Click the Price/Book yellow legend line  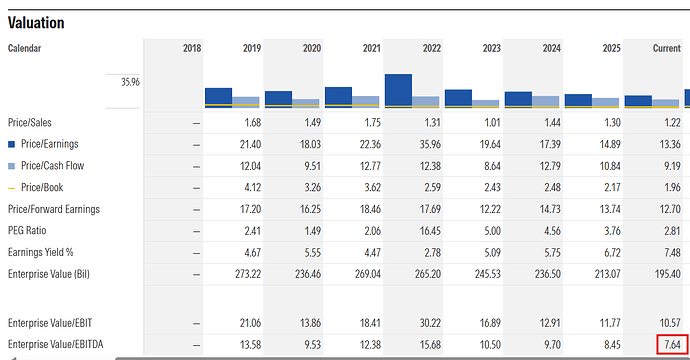(11, 188)
